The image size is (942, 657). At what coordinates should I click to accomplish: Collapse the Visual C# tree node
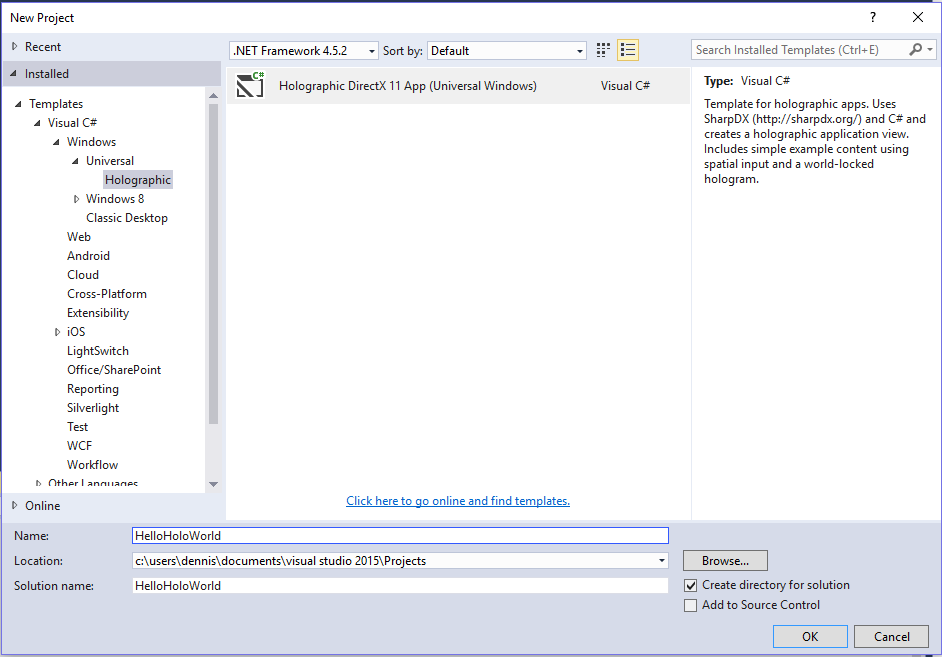37,123
